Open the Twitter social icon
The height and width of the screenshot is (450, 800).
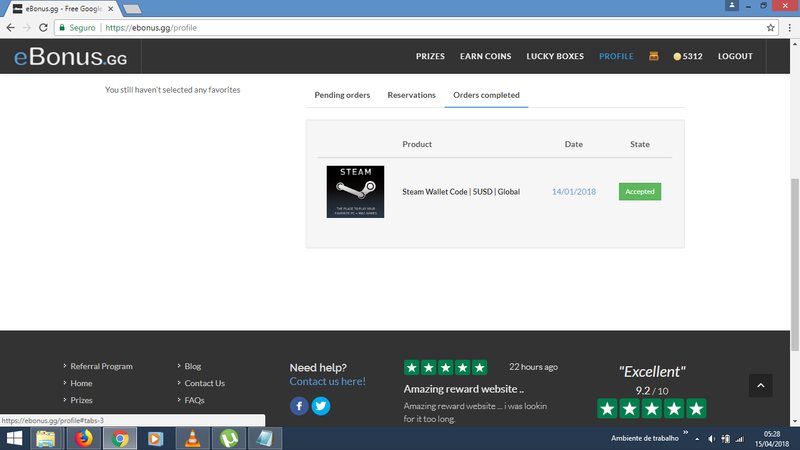click(x=321, y=406)
